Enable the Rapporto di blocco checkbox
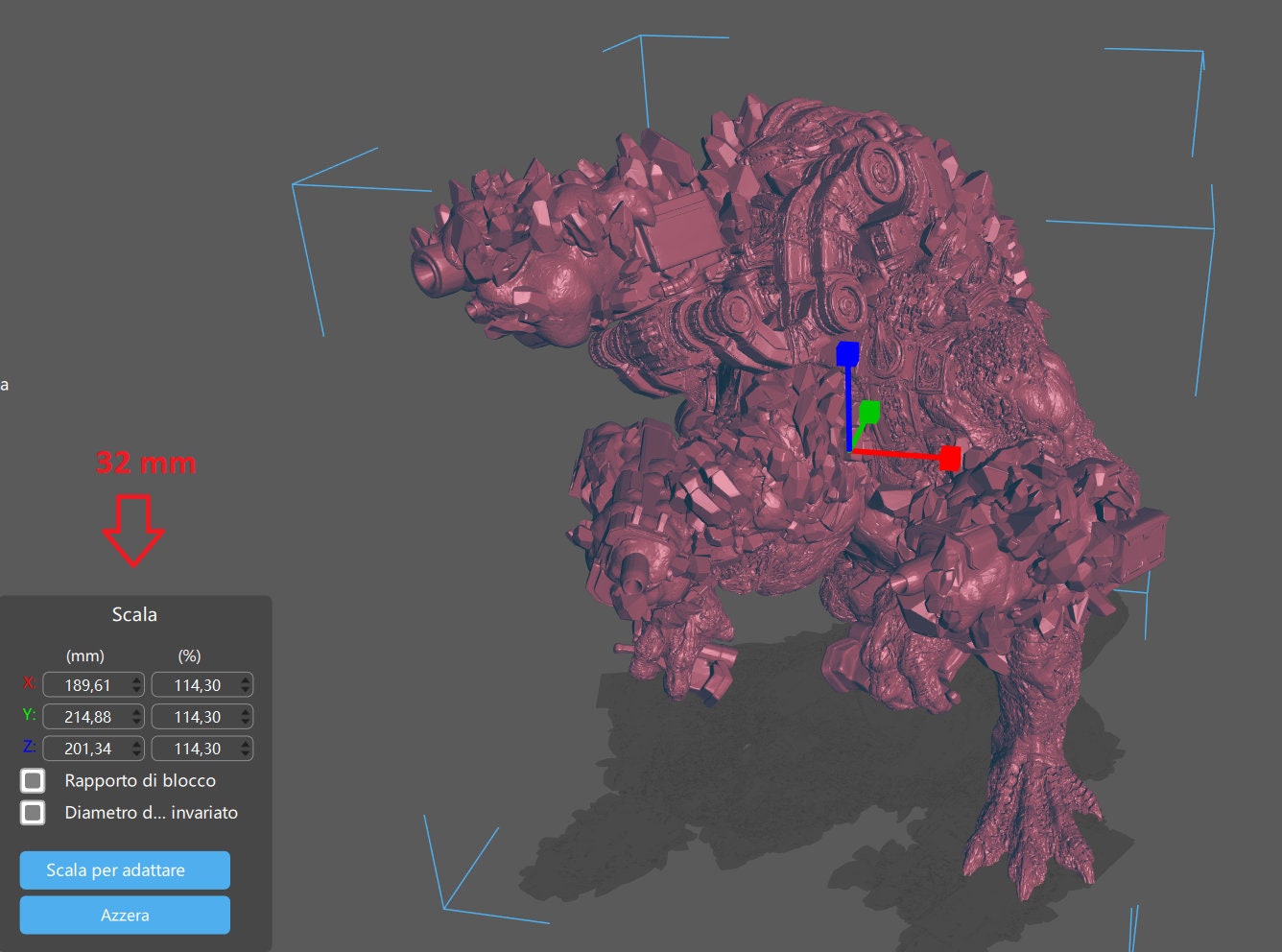Image resolution: width=1282 pixels, height=952 pixels. 34,780
